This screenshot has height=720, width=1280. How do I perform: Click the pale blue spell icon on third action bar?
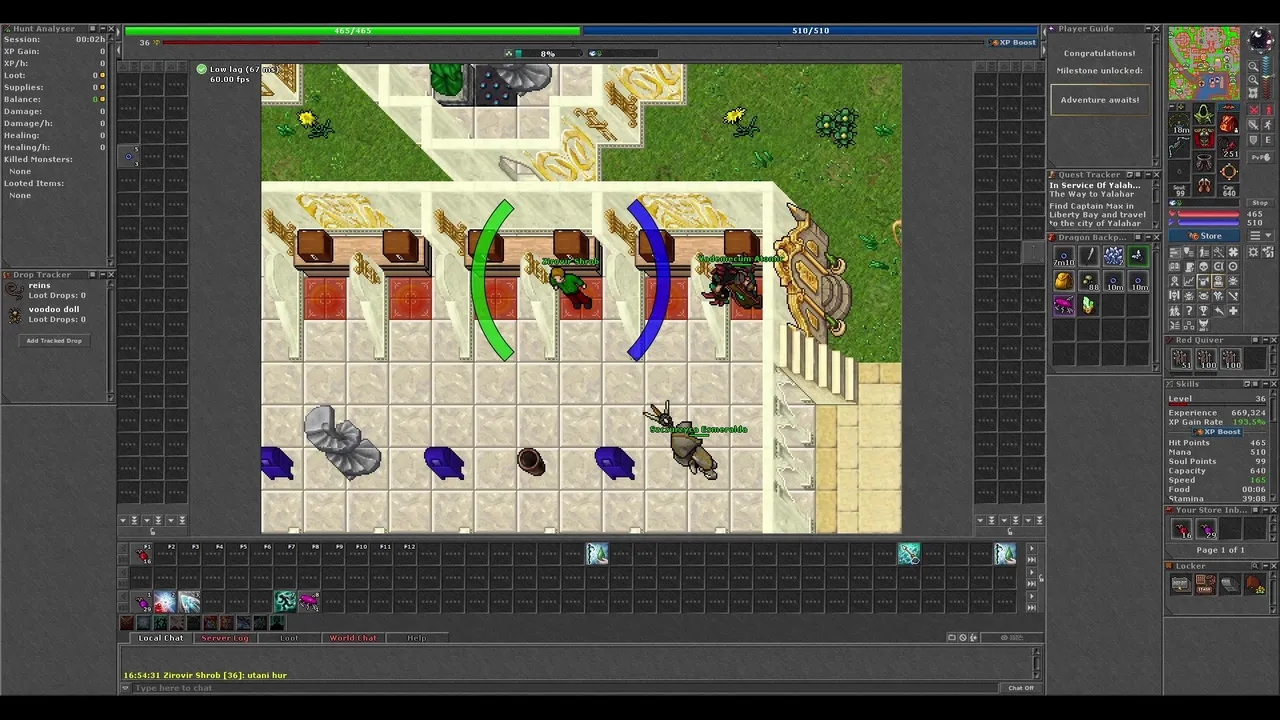(x=190, y=601)
